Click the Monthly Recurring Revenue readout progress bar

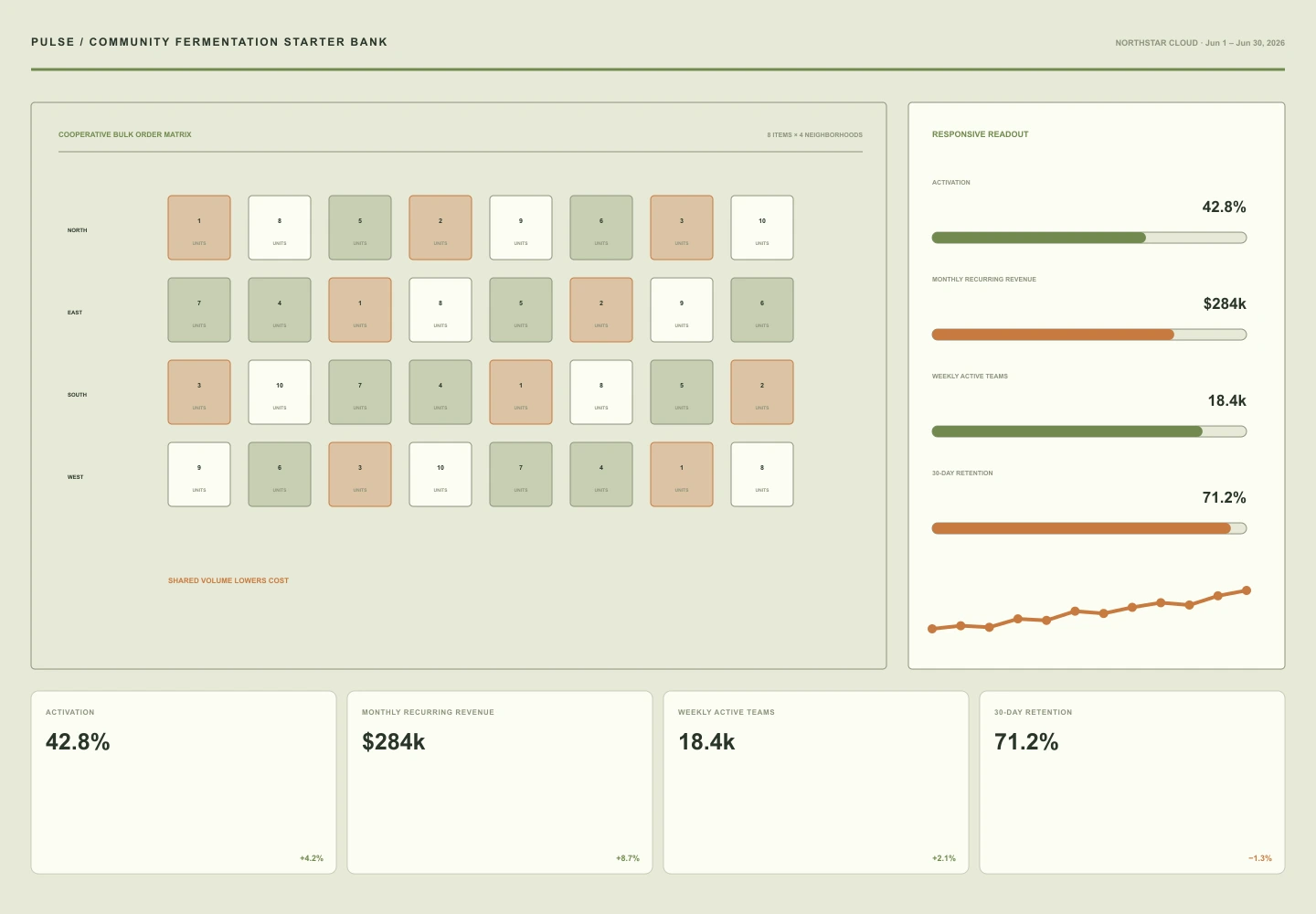point(1089,335)
